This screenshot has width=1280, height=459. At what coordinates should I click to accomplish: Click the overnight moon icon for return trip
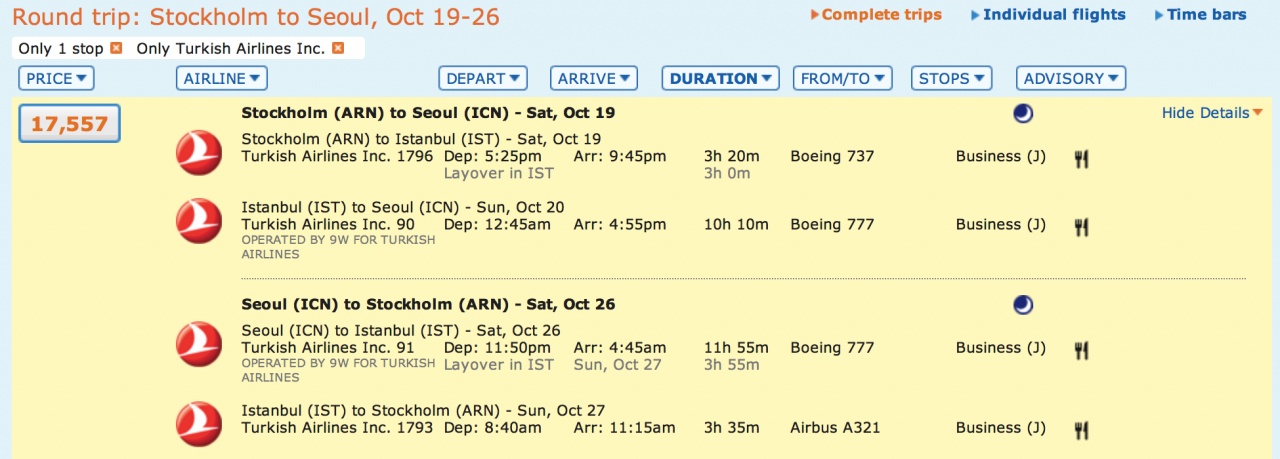tap(1022, 304)
